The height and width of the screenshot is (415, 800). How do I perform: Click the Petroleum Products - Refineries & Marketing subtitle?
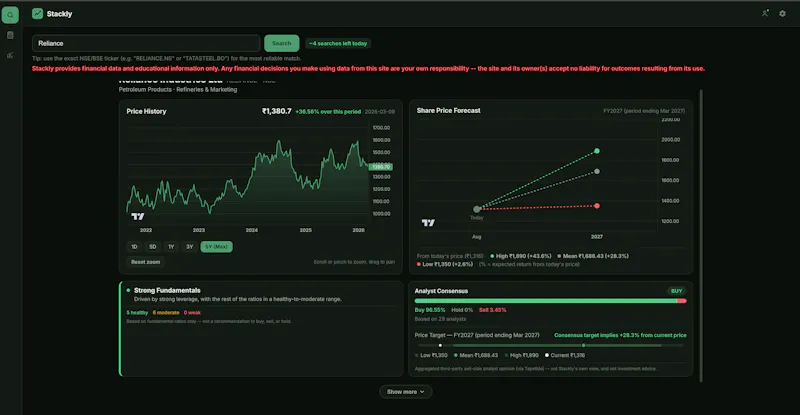tap(178, 89)
